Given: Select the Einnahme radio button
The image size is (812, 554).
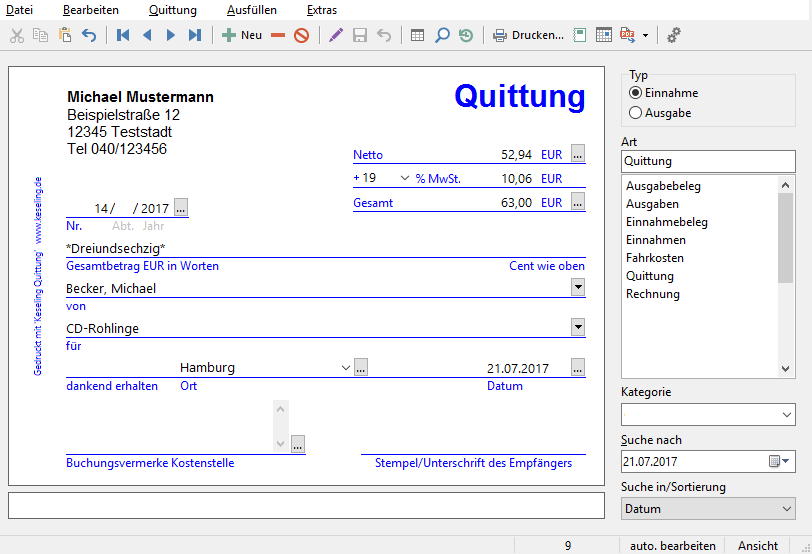Looking at the screenshot, I should pos(635,93).
